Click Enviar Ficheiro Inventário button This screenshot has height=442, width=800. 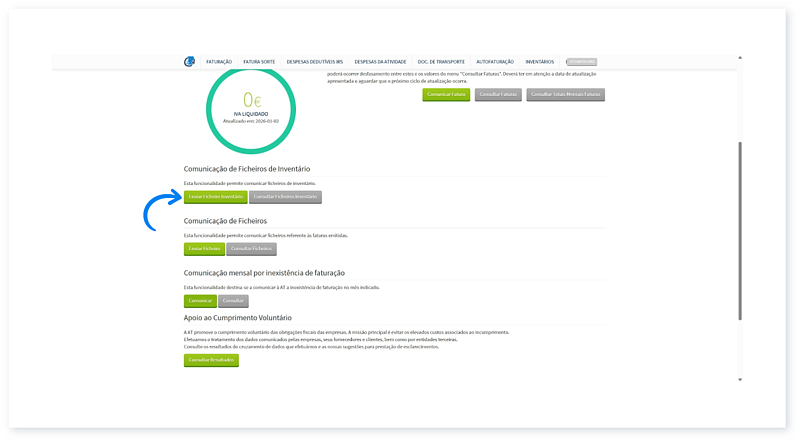point(215,197)
